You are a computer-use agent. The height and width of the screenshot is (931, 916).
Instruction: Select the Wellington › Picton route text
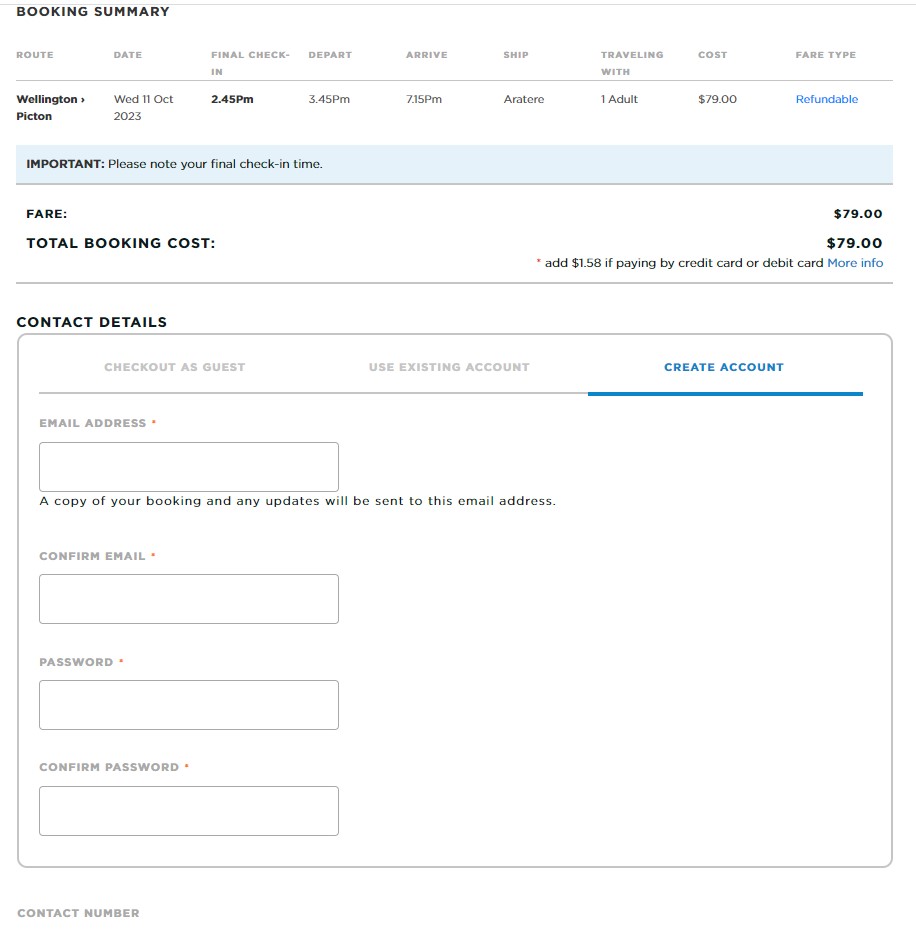click(50, 107)
